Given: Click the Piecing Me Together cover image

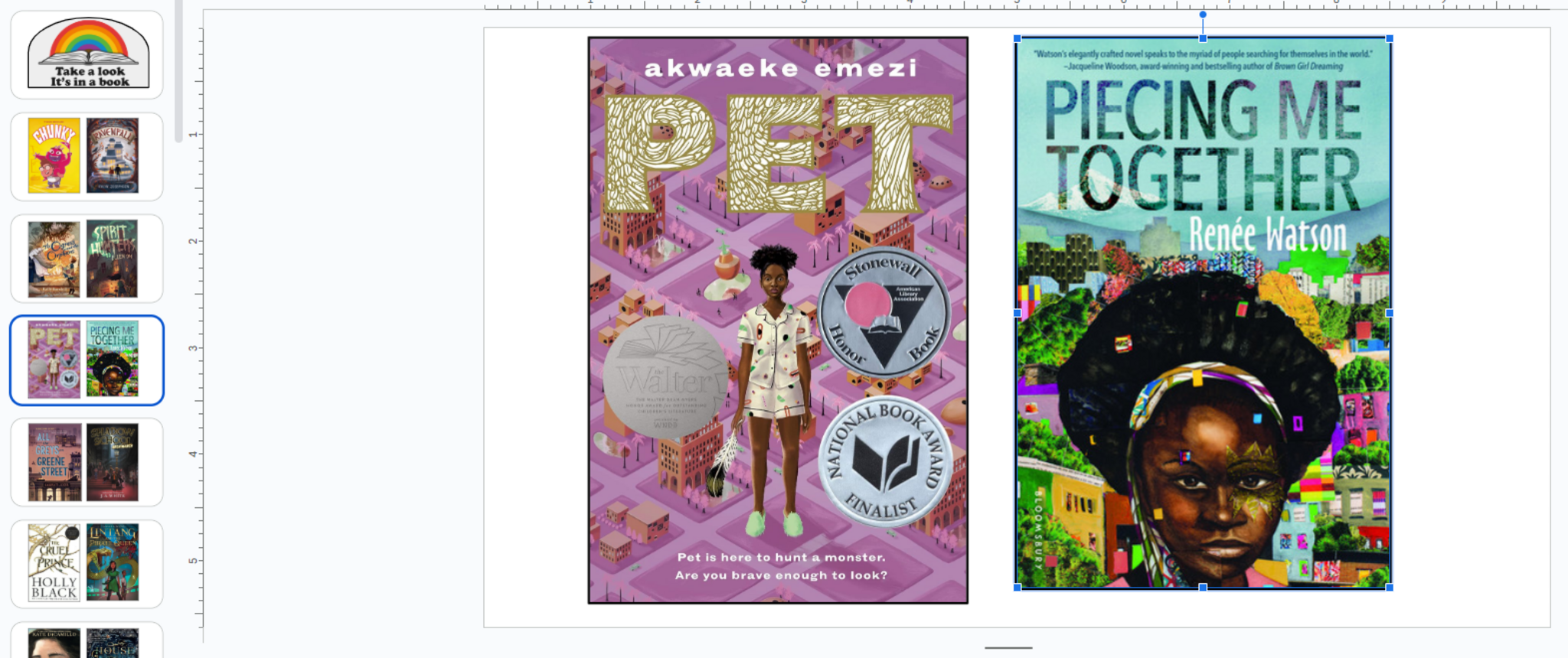Looking at the screenshot, I should pos(1203,313).
